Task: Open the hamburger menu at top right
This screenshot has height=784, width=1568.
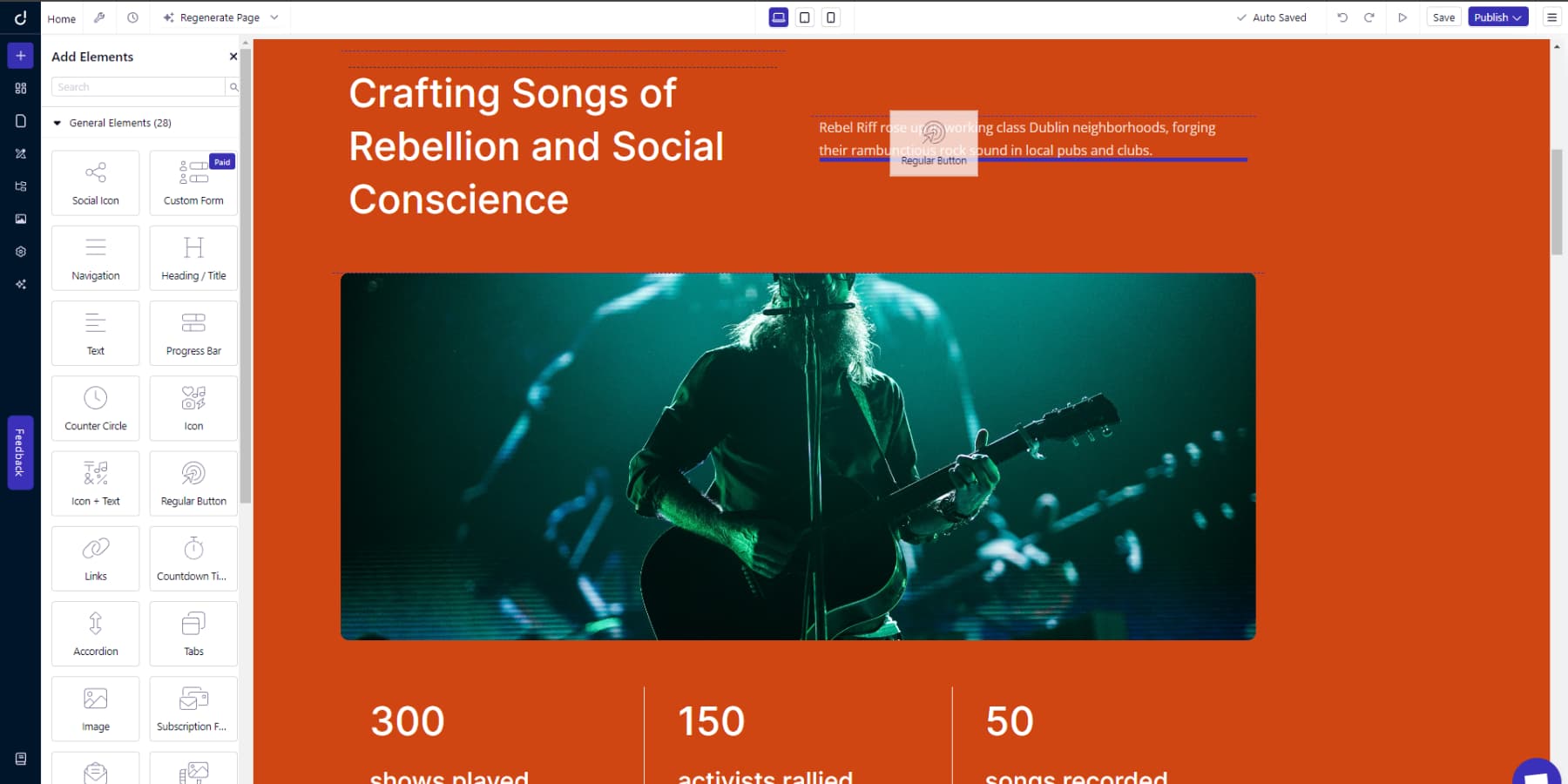Action: click(x=1552, y=17)
